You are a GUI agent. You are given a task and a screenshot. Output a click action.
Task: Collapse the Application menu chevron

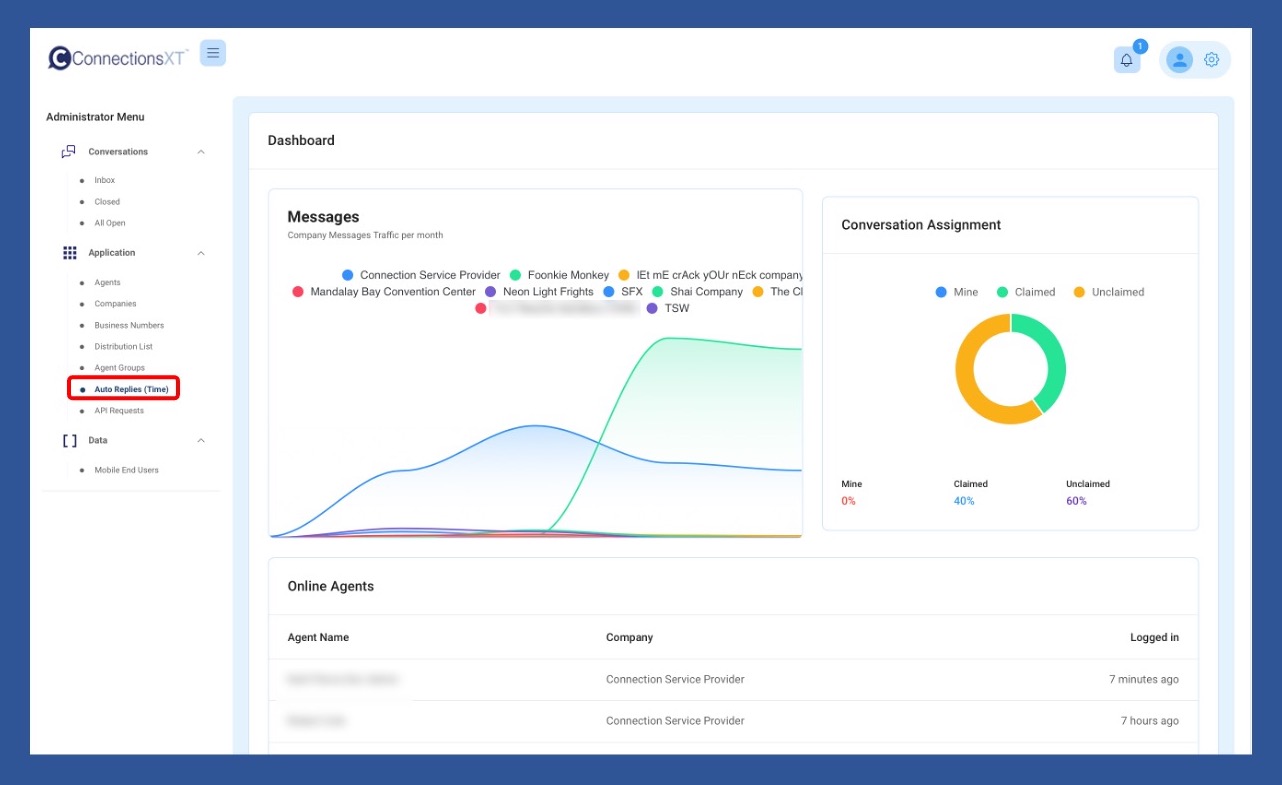(x=201, y=253)
